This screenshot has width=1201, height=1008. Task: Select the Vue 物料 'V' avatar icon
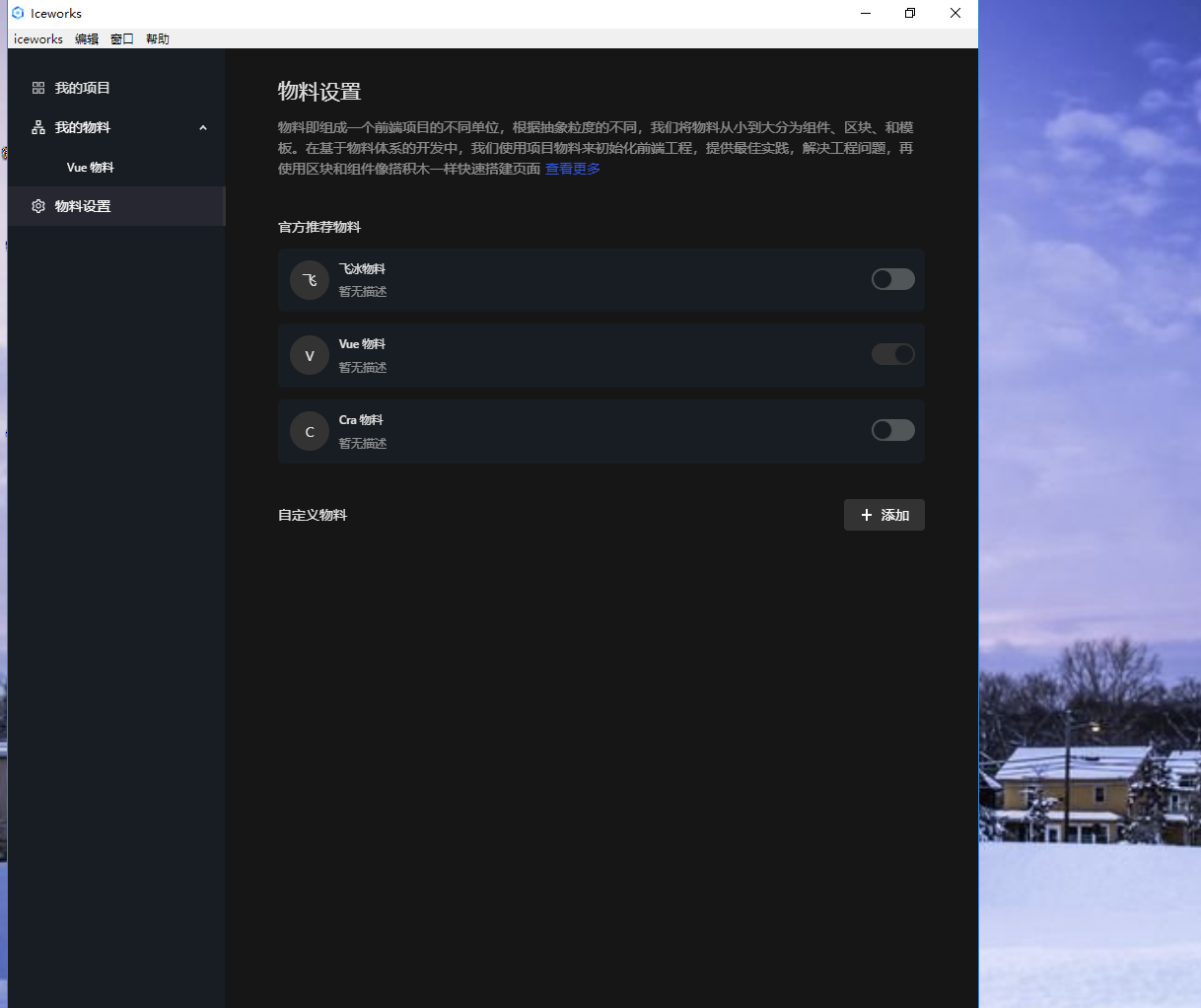[309, 355]
